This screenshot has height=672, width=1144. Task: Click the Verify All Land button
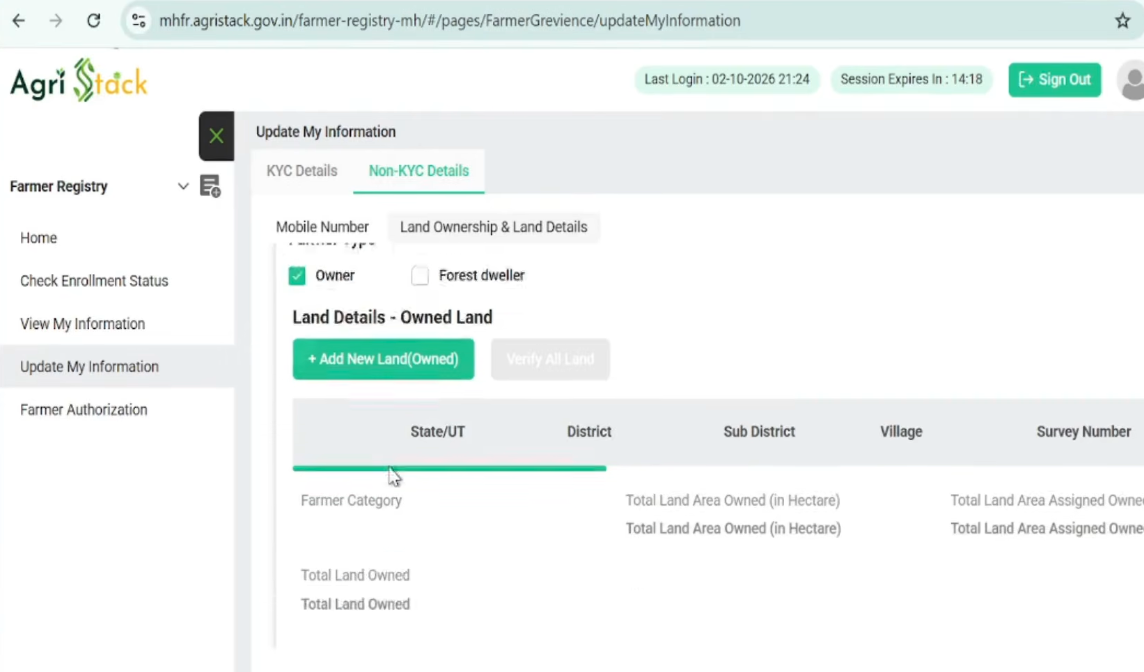coord(550,359)
